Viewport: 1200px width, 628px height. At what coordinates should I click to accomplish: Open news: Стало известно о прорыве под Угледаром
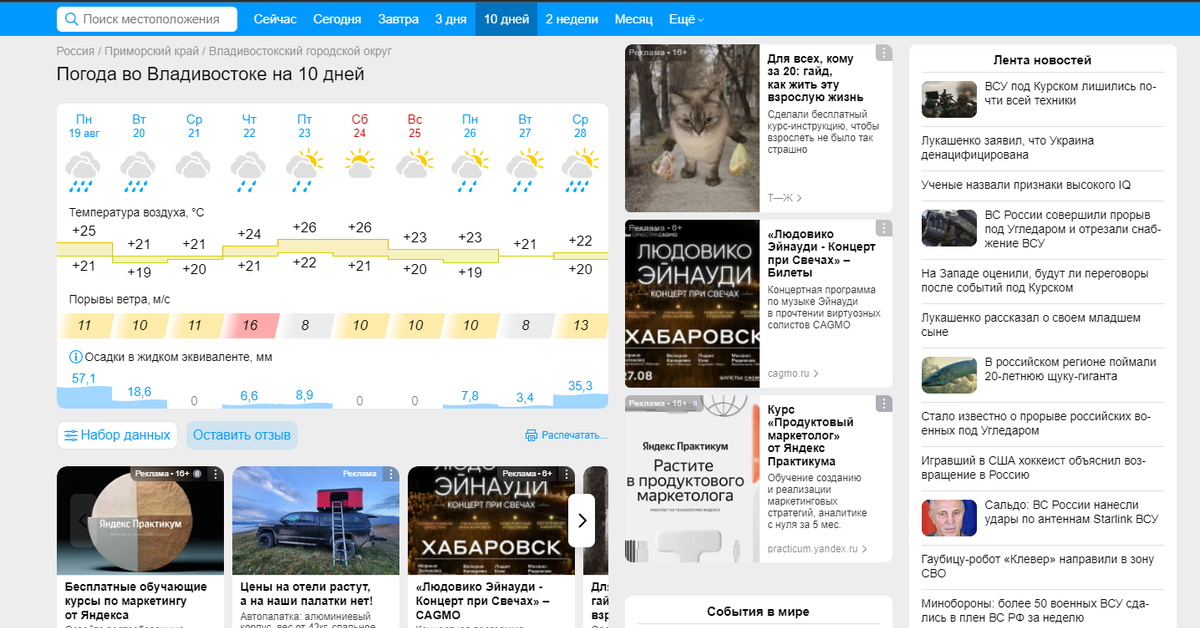(x=1037, y=423)
